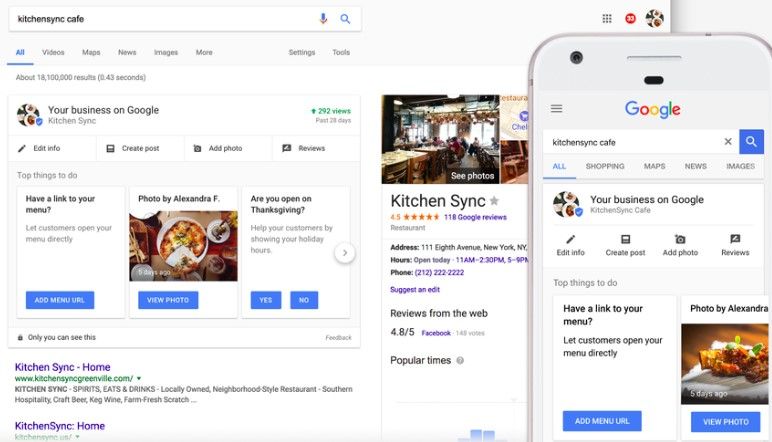Click the lock icon by Only you can see this
The image size is (772, 442).
pyautogui.click(x=20, y=338)
